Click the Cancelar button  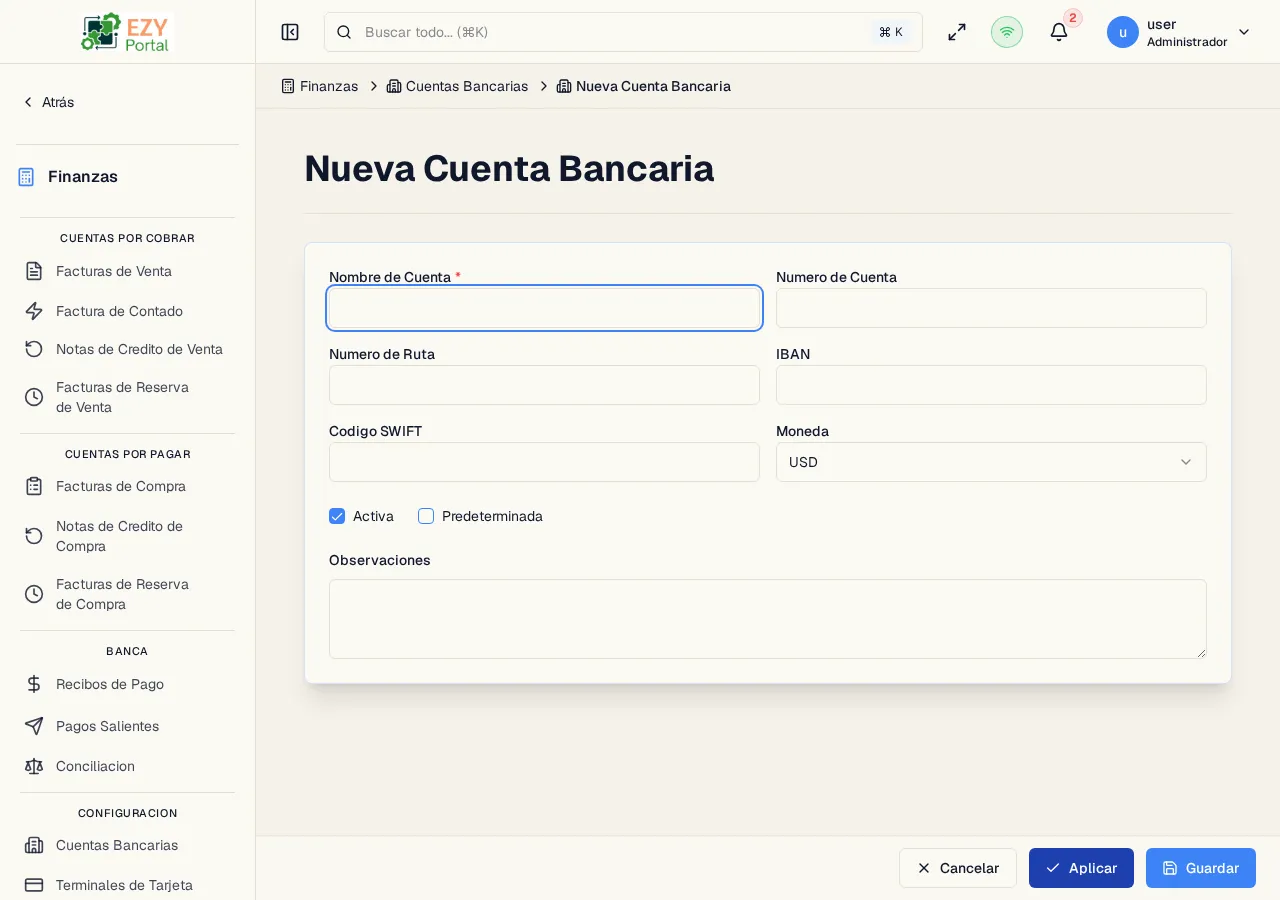958,868
